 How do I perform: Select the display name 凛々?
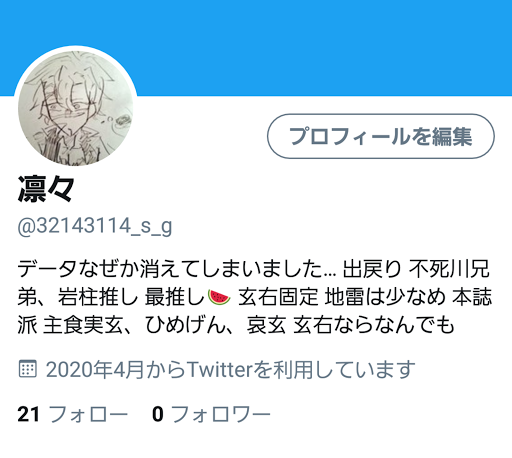point(46,189)
